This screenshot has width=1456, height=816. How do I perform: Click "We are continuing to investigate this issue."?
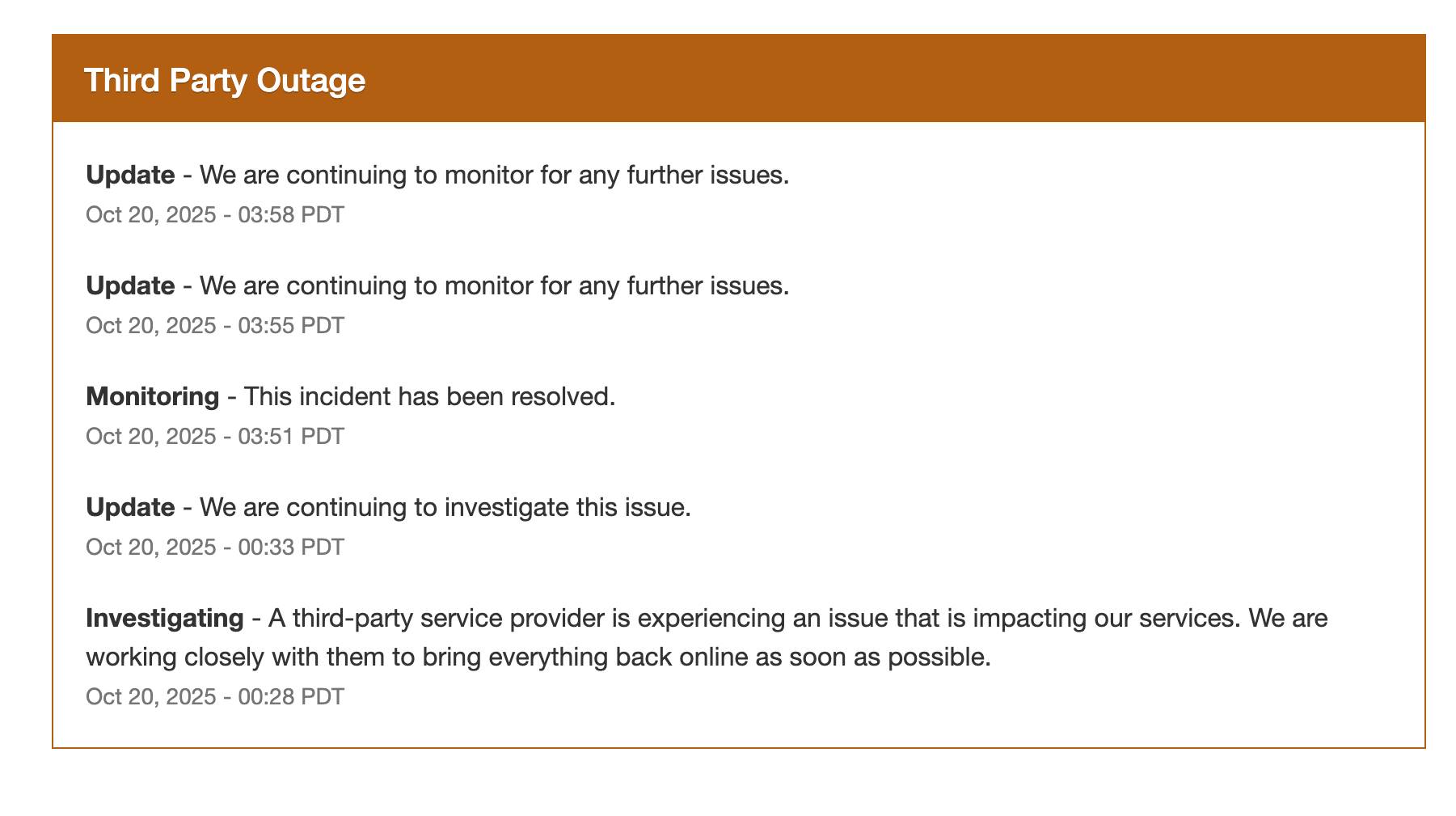click(445, 507)
